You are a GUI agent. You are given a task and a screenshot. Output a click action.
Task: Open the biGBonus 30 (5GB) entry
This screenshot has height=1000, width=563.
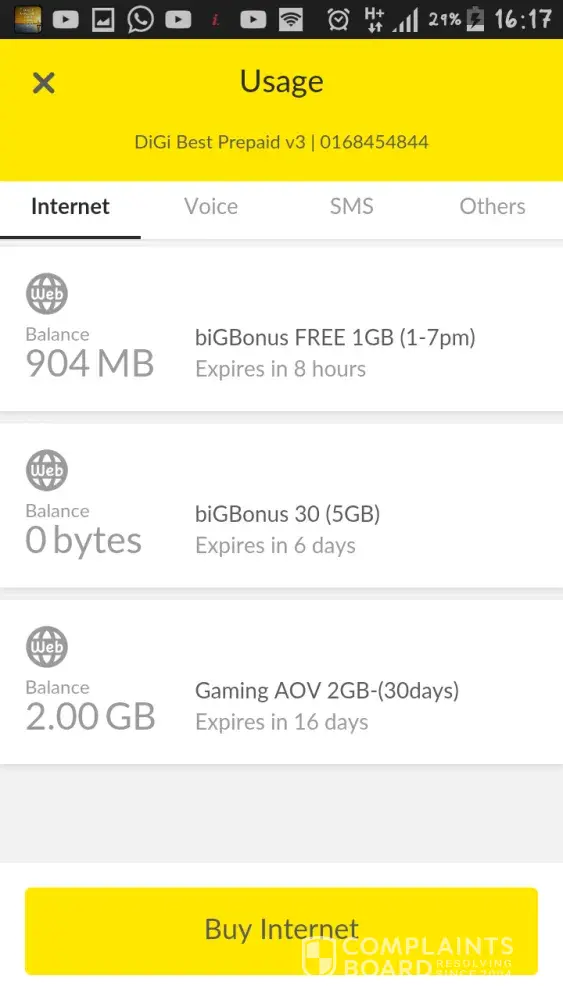point(281,506)
